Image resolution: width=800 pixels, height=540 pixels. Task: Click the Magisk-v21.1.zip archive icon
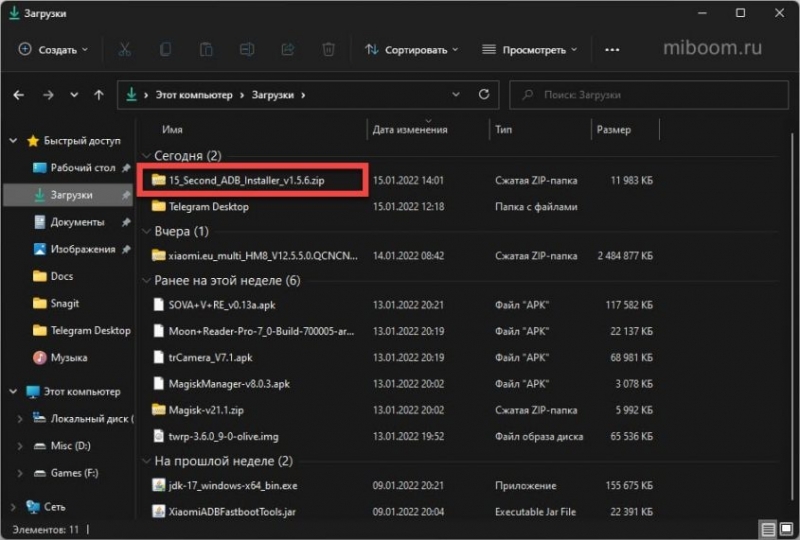[x=159, y=410]
